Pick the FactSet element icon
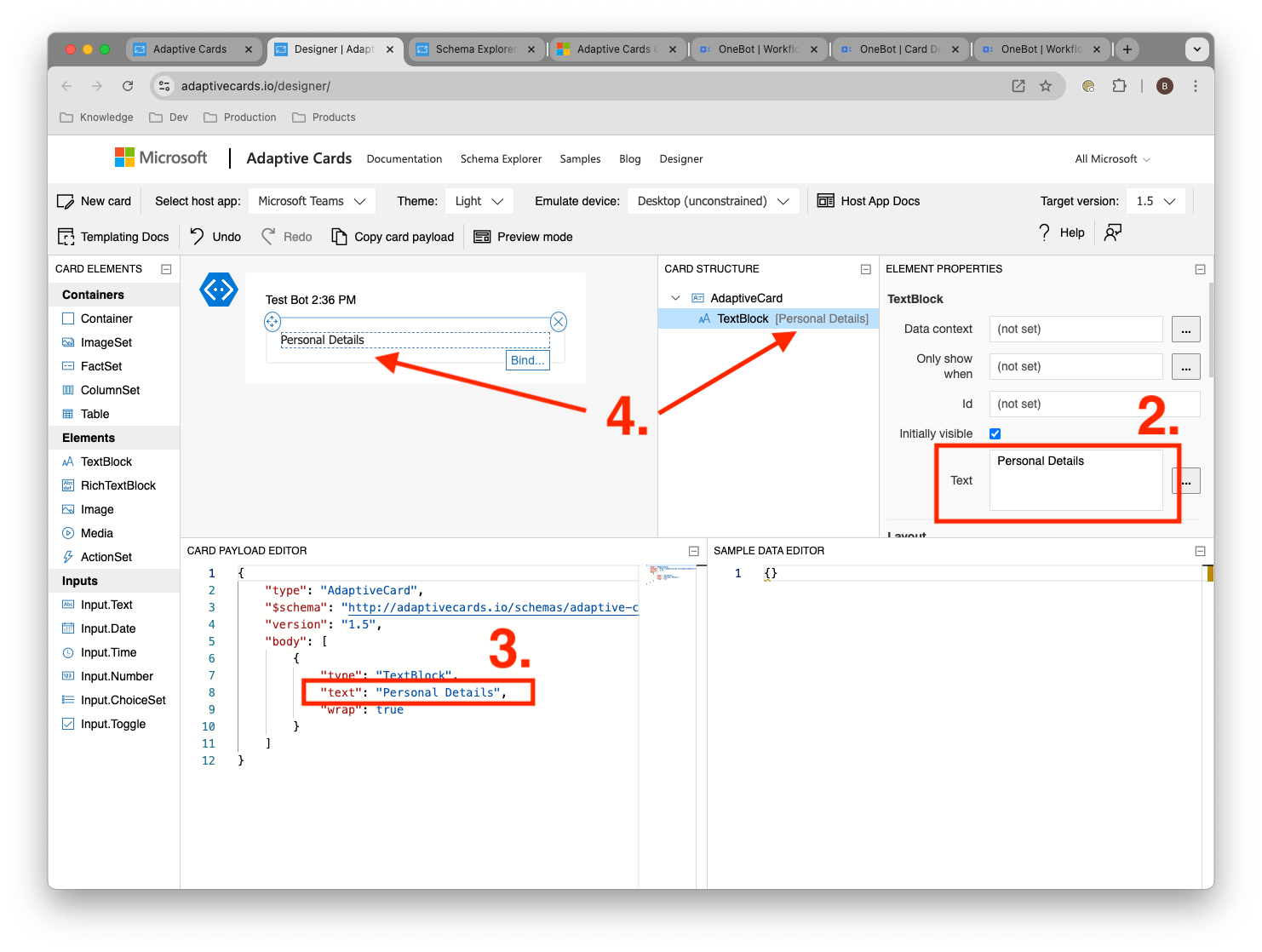The height and width of the screenshot is (952, 1262). click(68, 366)
